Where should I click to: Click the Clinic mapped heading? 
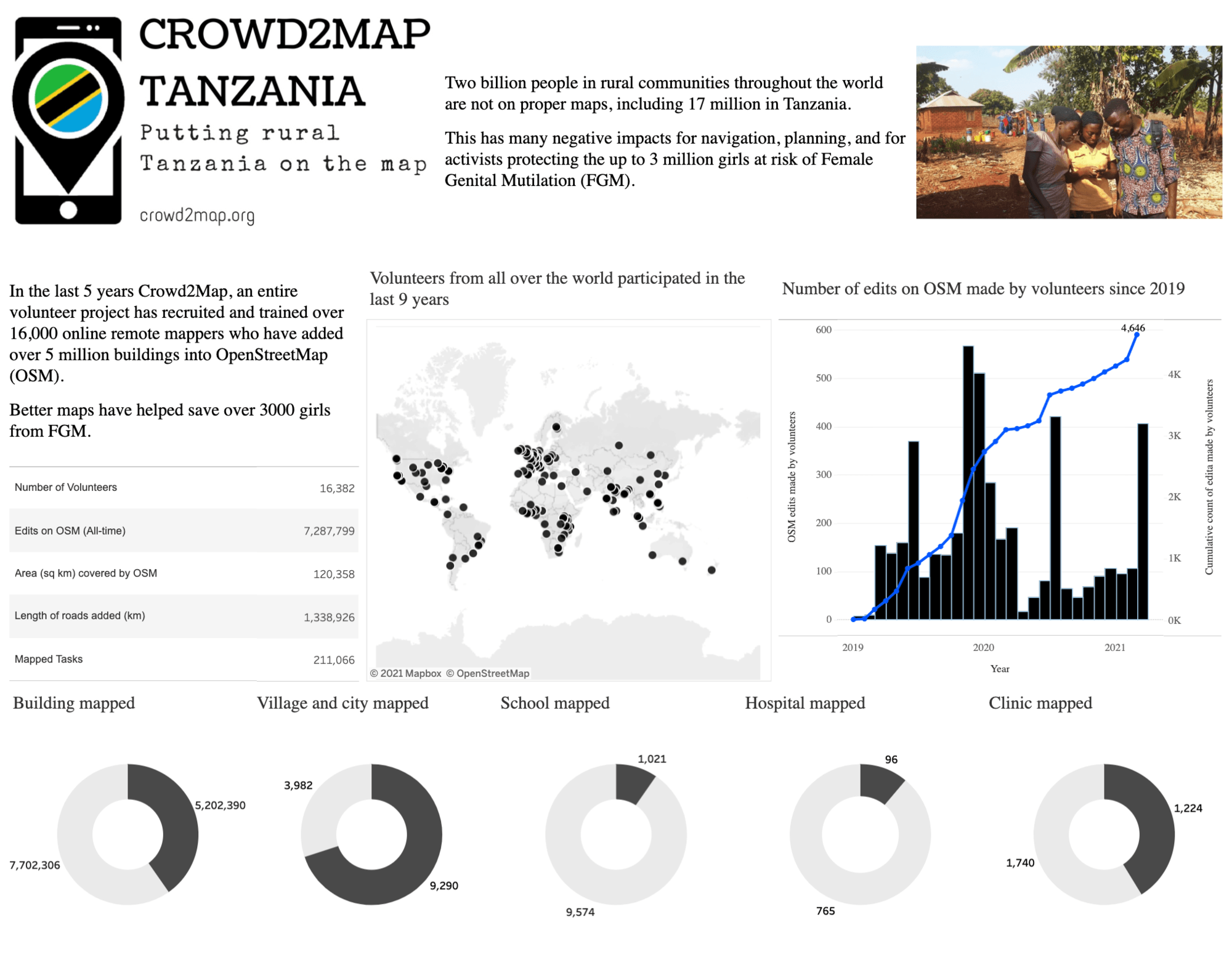pyautogui.click(x=1040, y=703)
